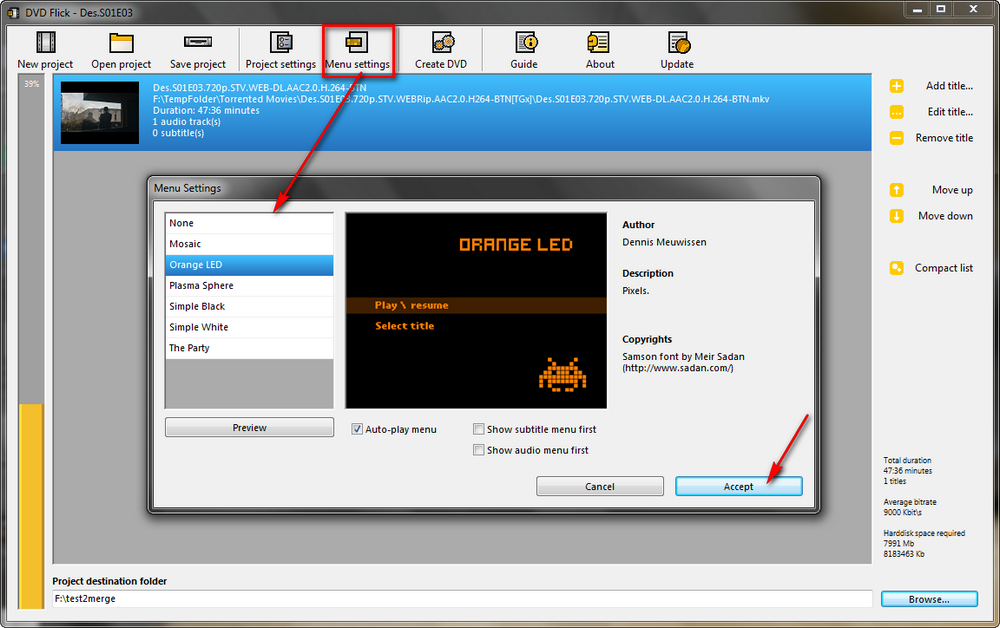This screenshot has height=628, width=1000.
Task: Click the Preview button
Action: (x=249, y=428)
